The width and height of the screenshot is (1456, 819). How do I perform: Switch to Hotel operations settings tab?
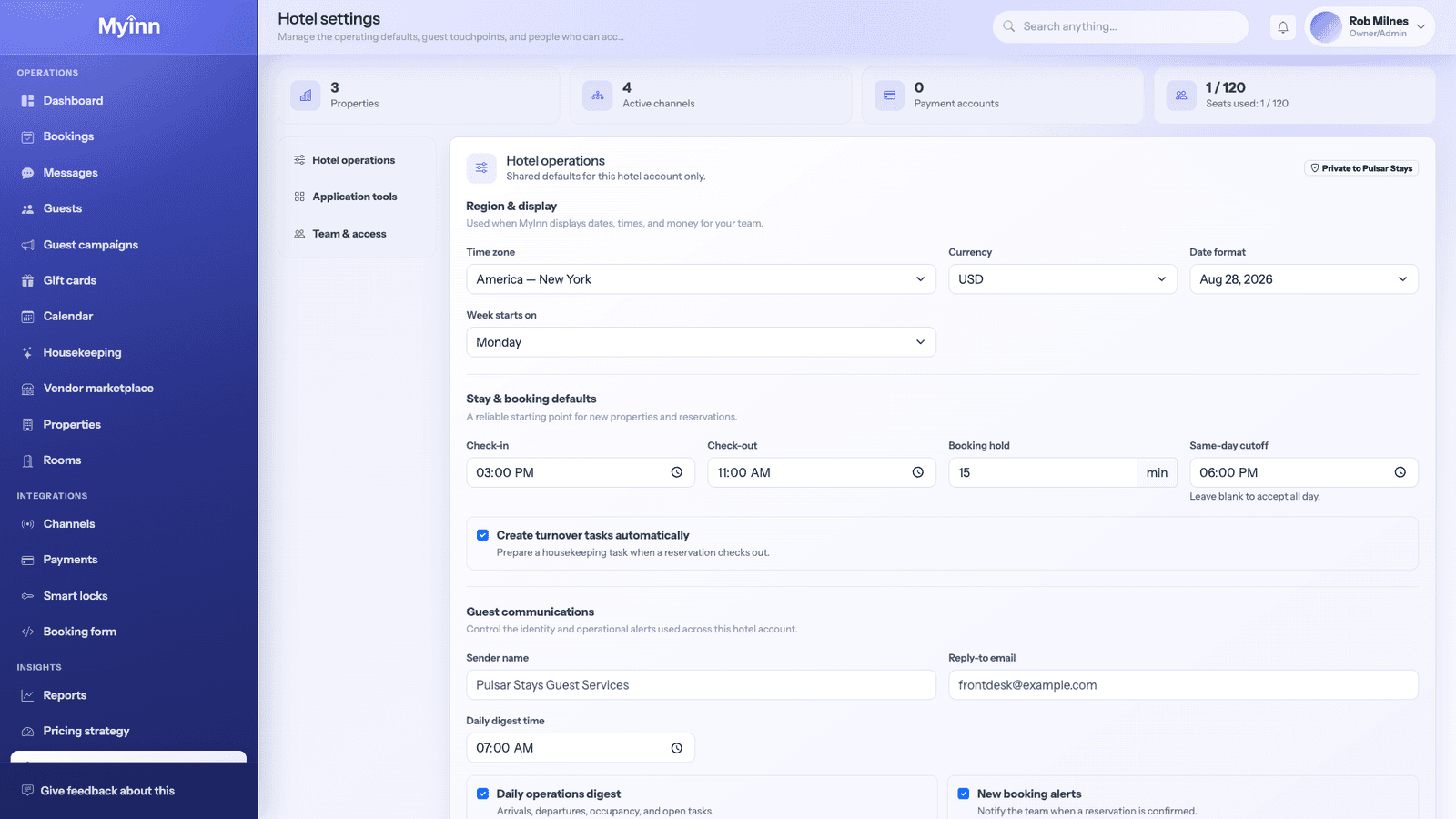(356, 160)
